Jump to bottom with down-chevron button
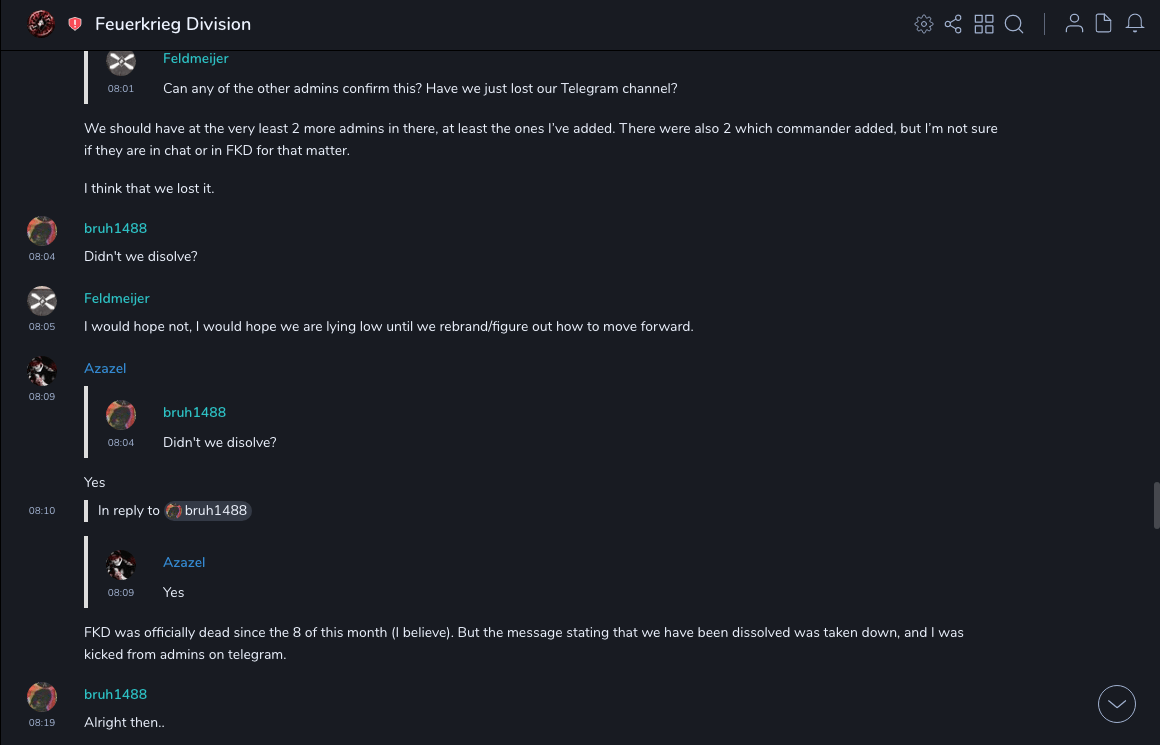Screen dimensions: 1160x745 (x=1117, y=704)
